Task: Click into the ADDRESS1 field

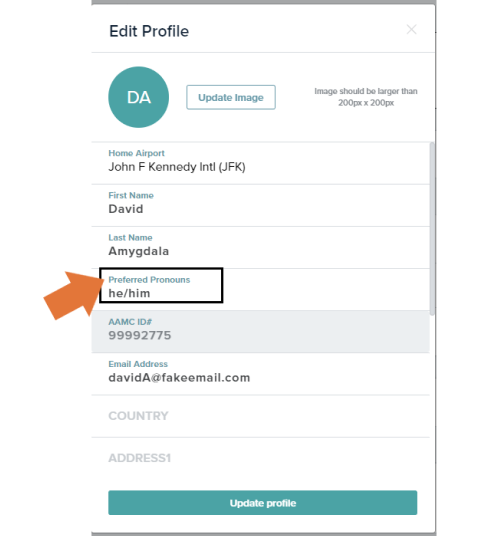Action: (260, 458)
